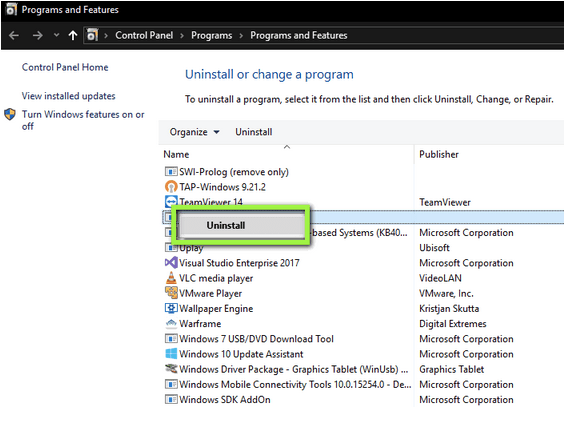Select Windows SDK AddOn entry
Viewport: 565px width, 427px height.
click(x=225, y=400)
